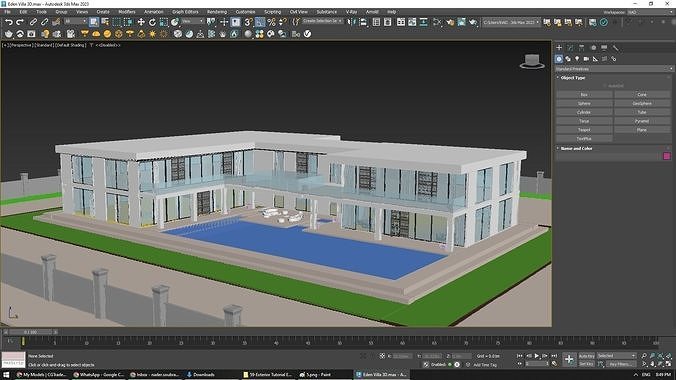676x380 pixels.
Task: Toggle the 3D Snaps tool
Action: pos(248,22)
